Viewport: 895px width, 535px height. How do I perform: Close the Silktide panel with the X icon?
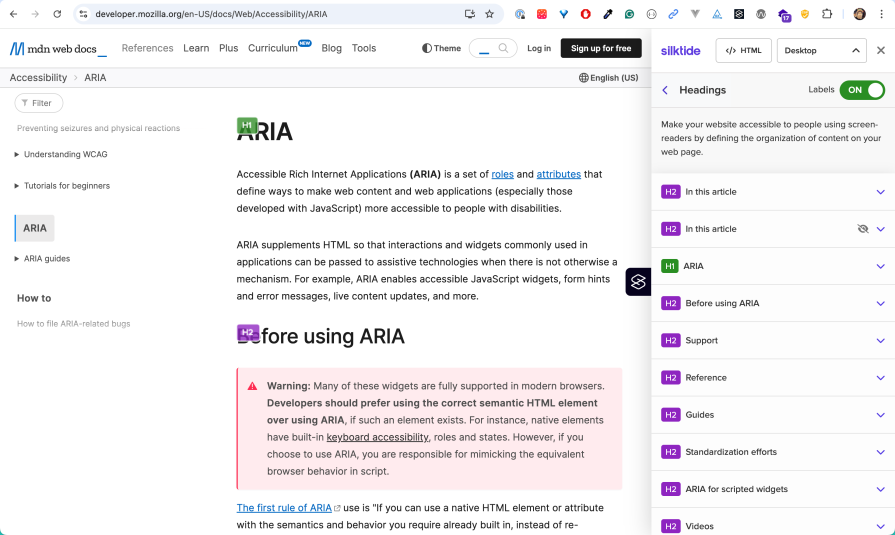[x=880, y=50]
